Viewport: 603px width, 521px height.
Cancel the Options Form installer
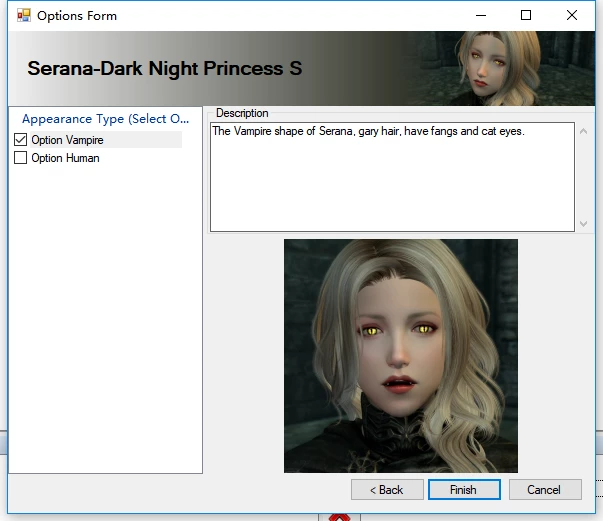click(545, 489)
